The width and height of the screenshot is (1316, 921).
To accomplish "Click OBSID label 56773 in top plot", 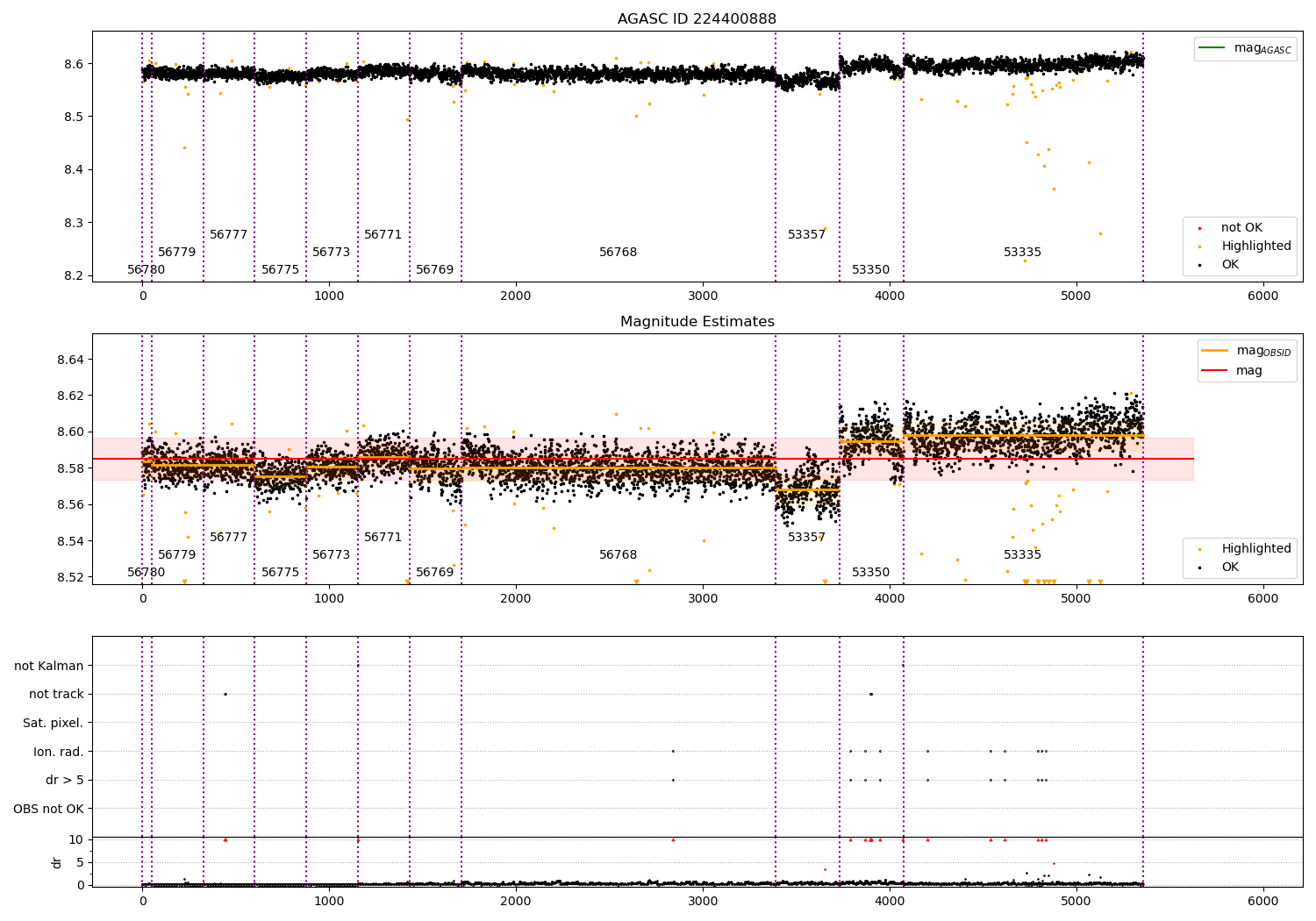I will tap(332, 253).
